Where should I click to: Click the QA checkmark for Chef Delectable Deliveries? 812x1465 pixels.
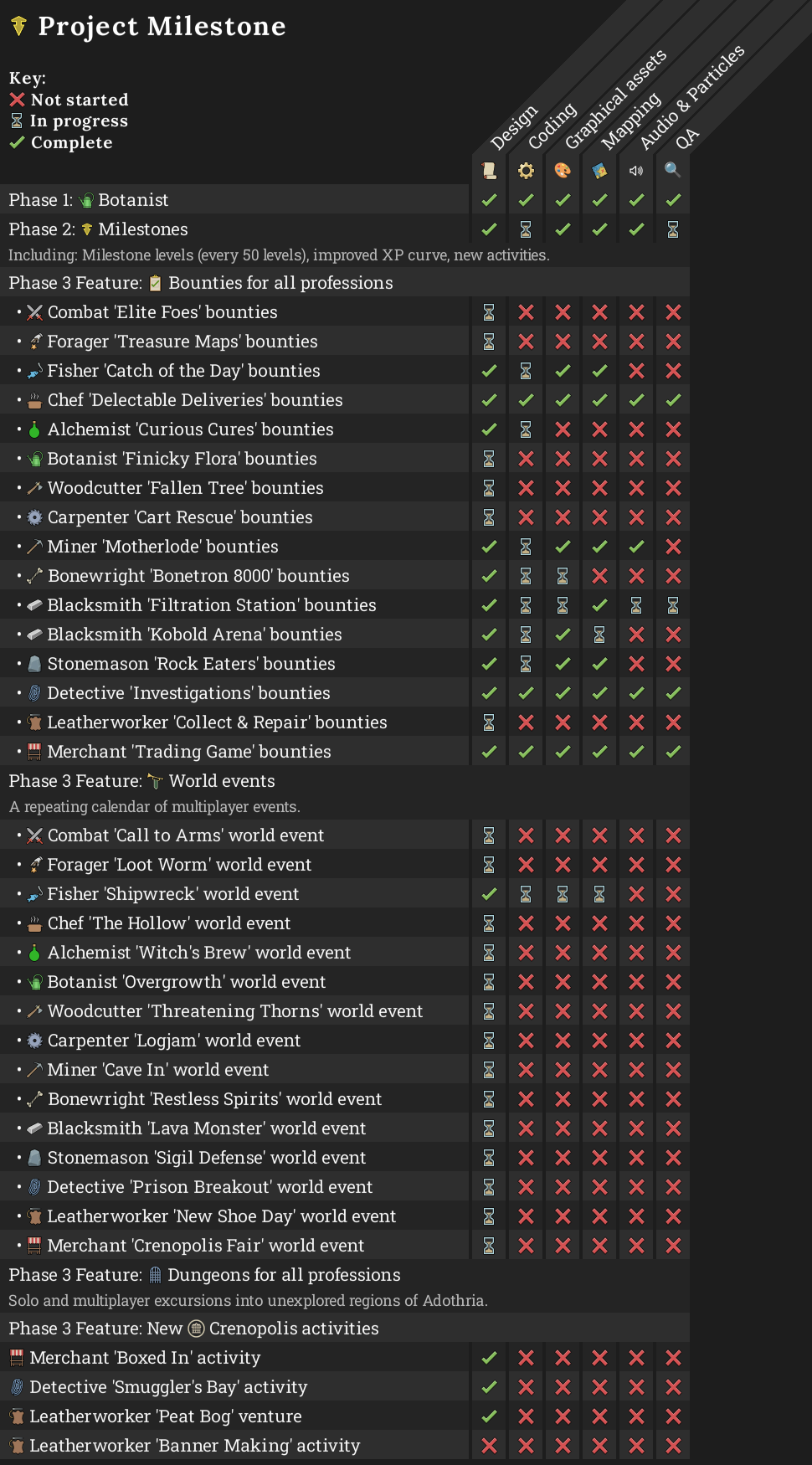click(x=673, y=400)
